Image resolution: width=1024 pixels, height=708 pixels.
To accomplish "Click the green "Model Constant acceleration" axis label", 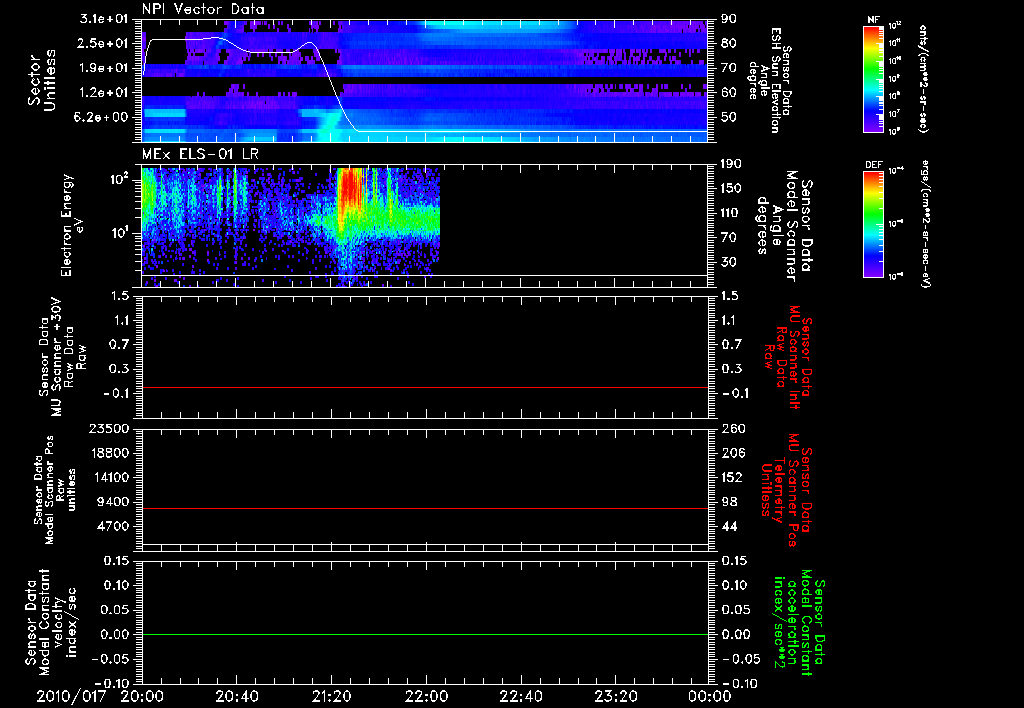I will 798,624.
